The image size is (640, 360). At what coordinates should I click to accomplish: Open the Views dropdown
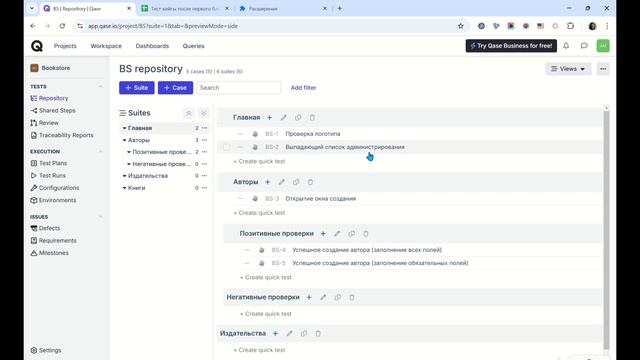568,69
